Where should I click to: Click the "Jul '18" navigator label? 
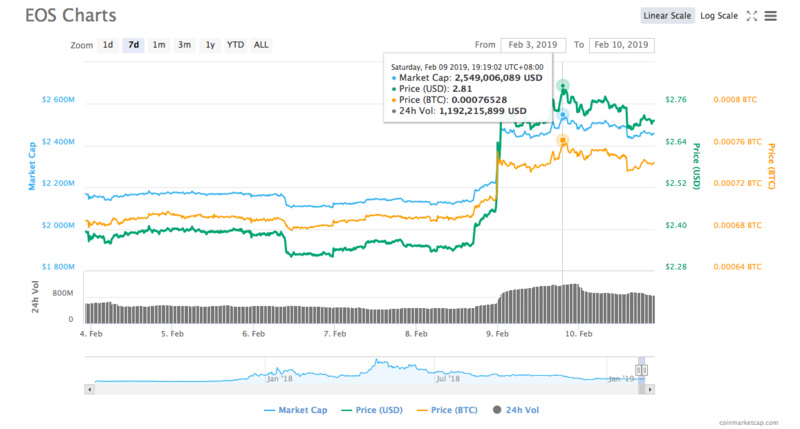pos(448,378)
